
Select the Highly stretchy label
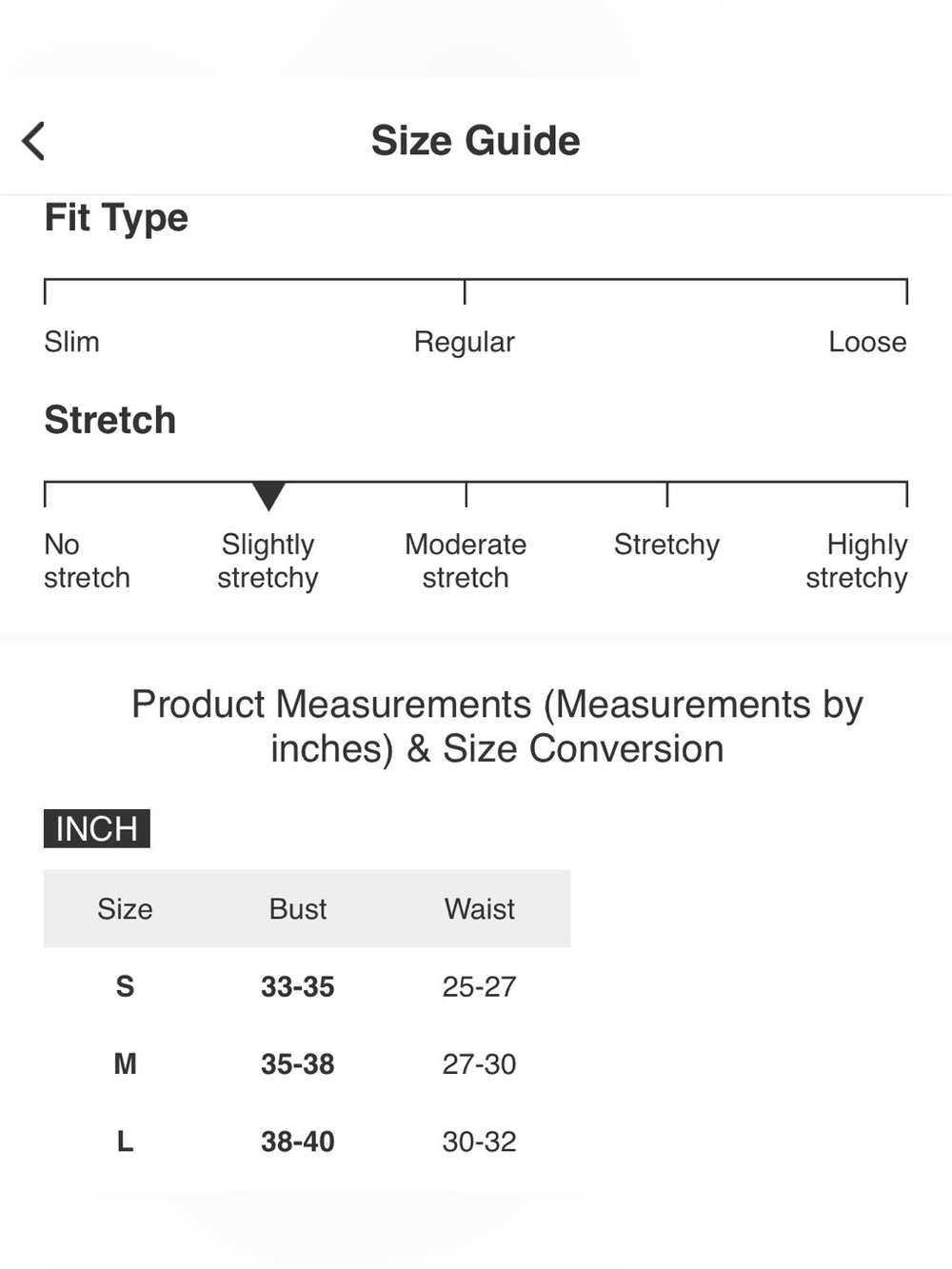[x=857, y=561]
